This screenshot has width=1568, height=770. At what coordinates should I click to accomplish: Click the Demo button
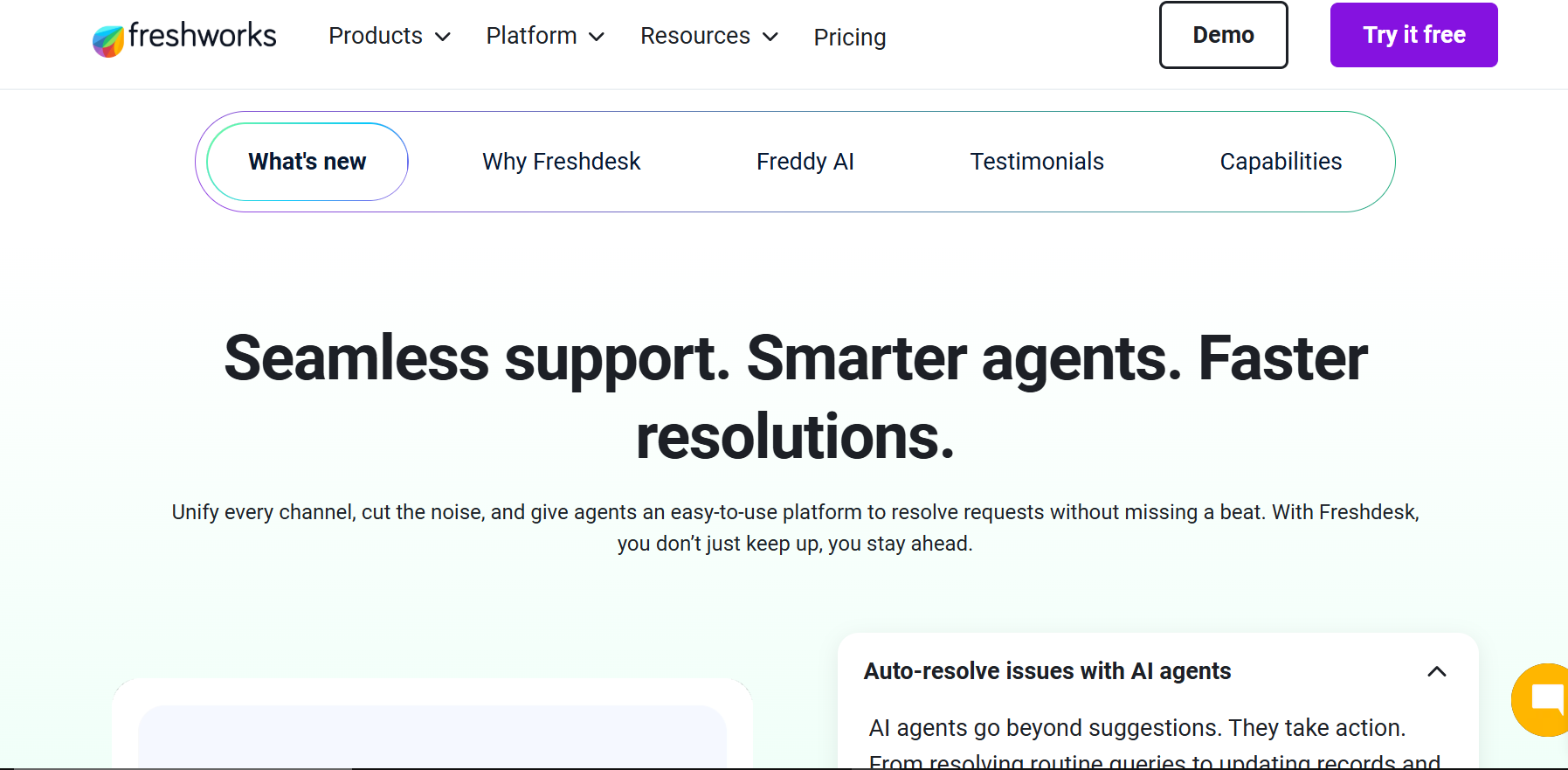pyautogui.click(x=1223, y=35)
